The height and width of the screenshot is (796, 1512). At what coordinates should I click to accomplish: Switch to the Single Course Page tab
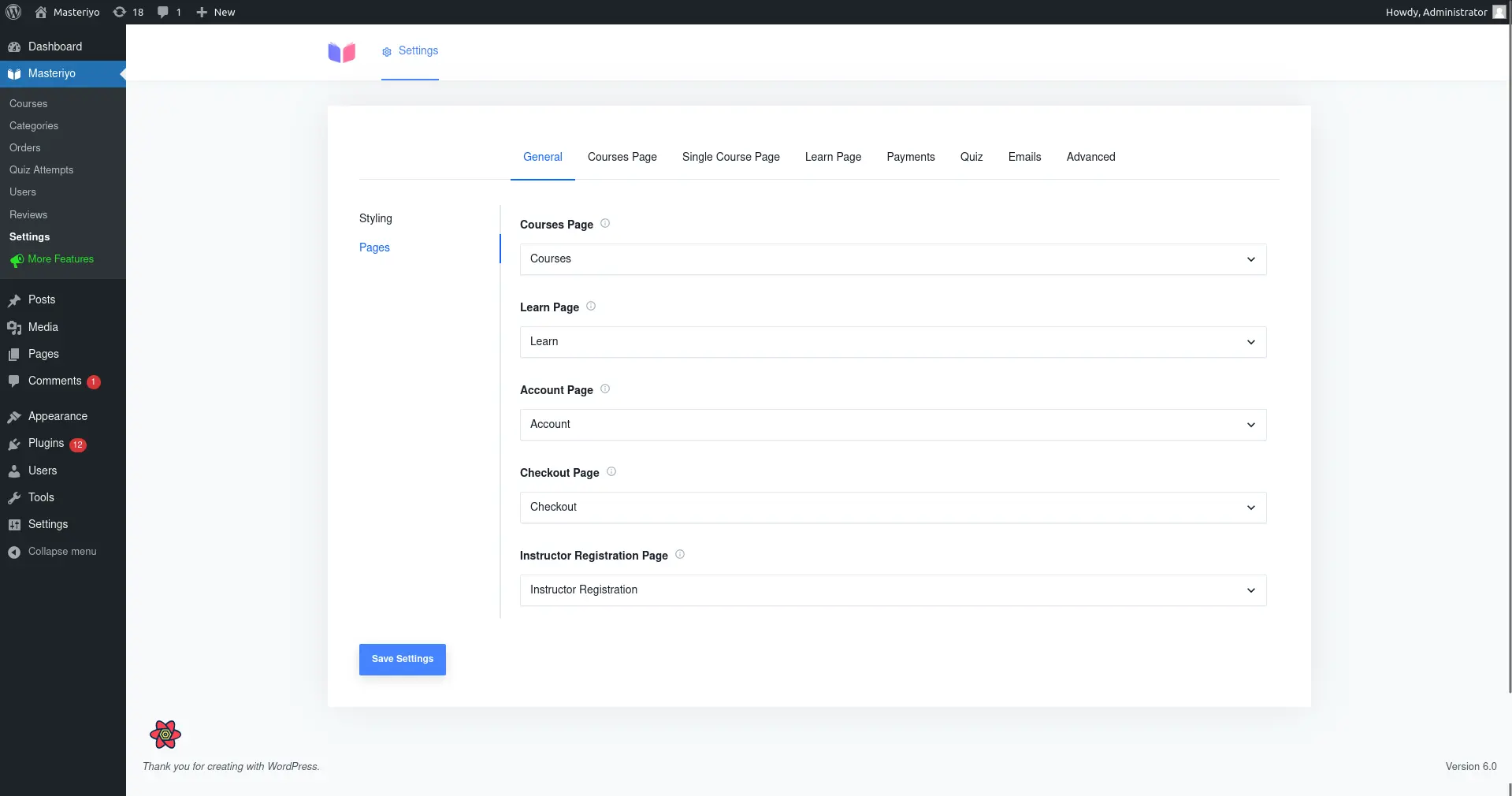point(731,157)
